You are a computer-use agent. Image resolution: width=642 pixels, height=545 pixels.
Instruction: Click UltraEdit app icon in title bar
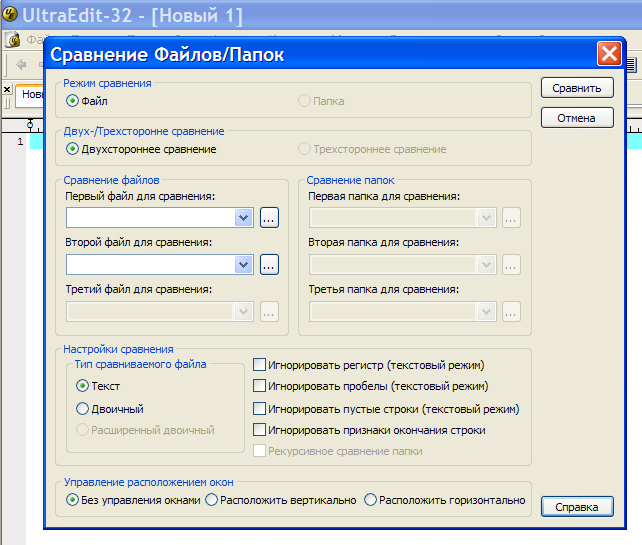pos(10,14)
